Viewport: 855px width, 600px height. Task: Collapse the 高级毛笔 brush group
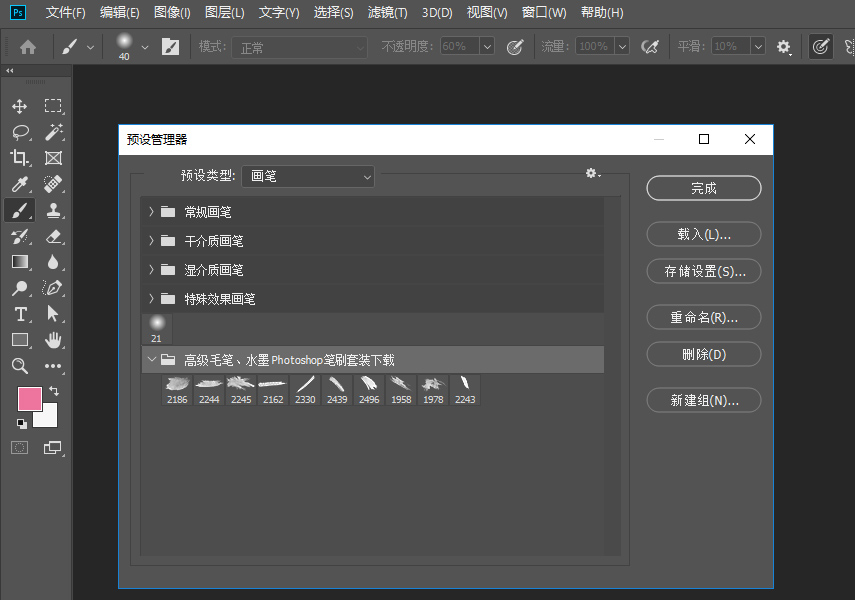click(x=152, y=359)
